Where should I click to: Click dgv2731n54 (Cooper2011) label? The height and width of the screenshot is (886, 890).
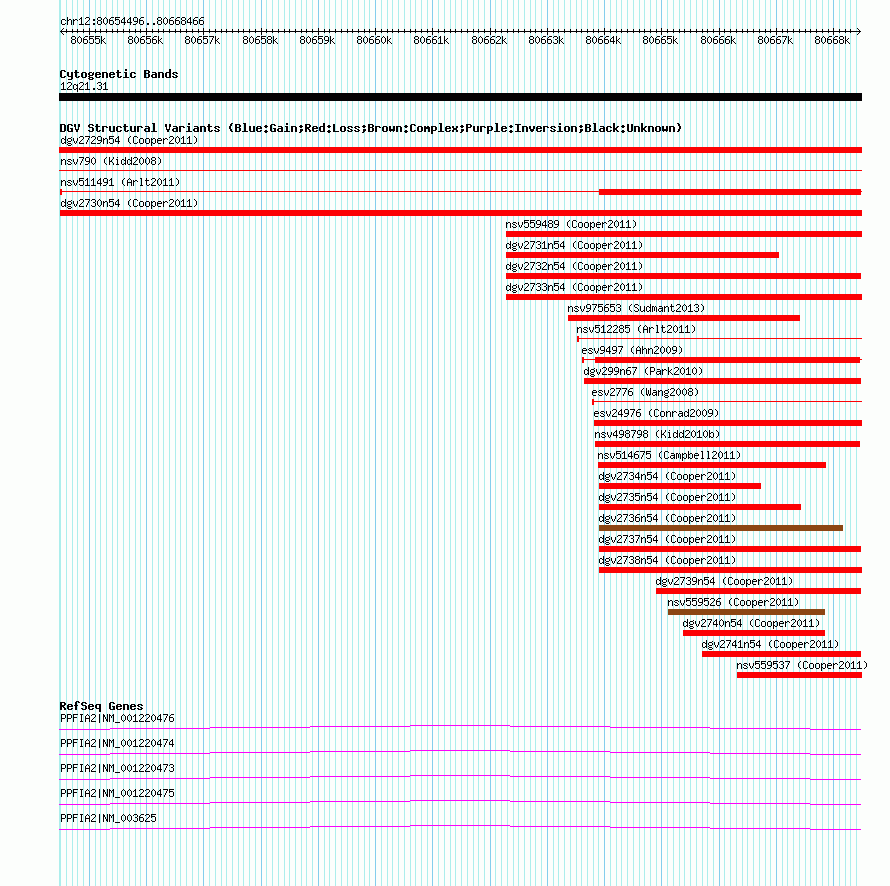tap(574, 245)
